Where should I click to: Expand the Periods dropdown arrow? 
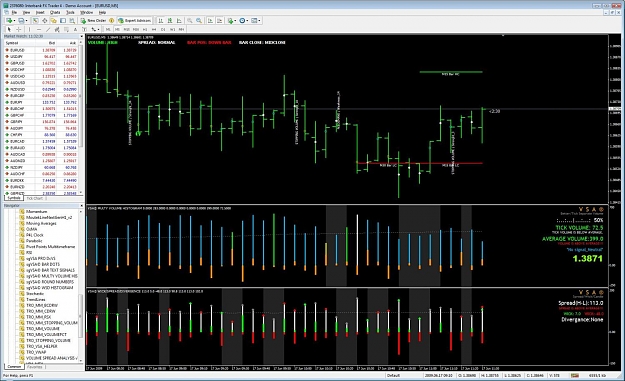(247, 20)
